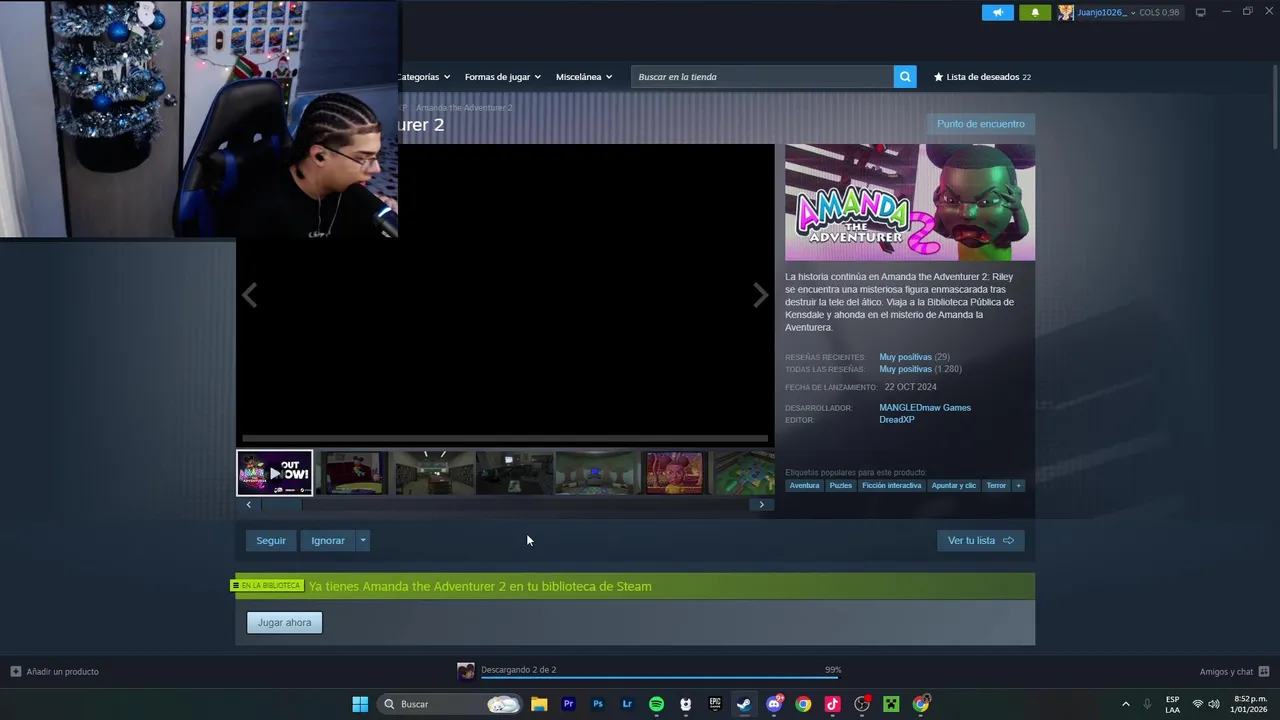Open Spotify from the taskbar
This screenshot has height=720, width=1280.
656,704
